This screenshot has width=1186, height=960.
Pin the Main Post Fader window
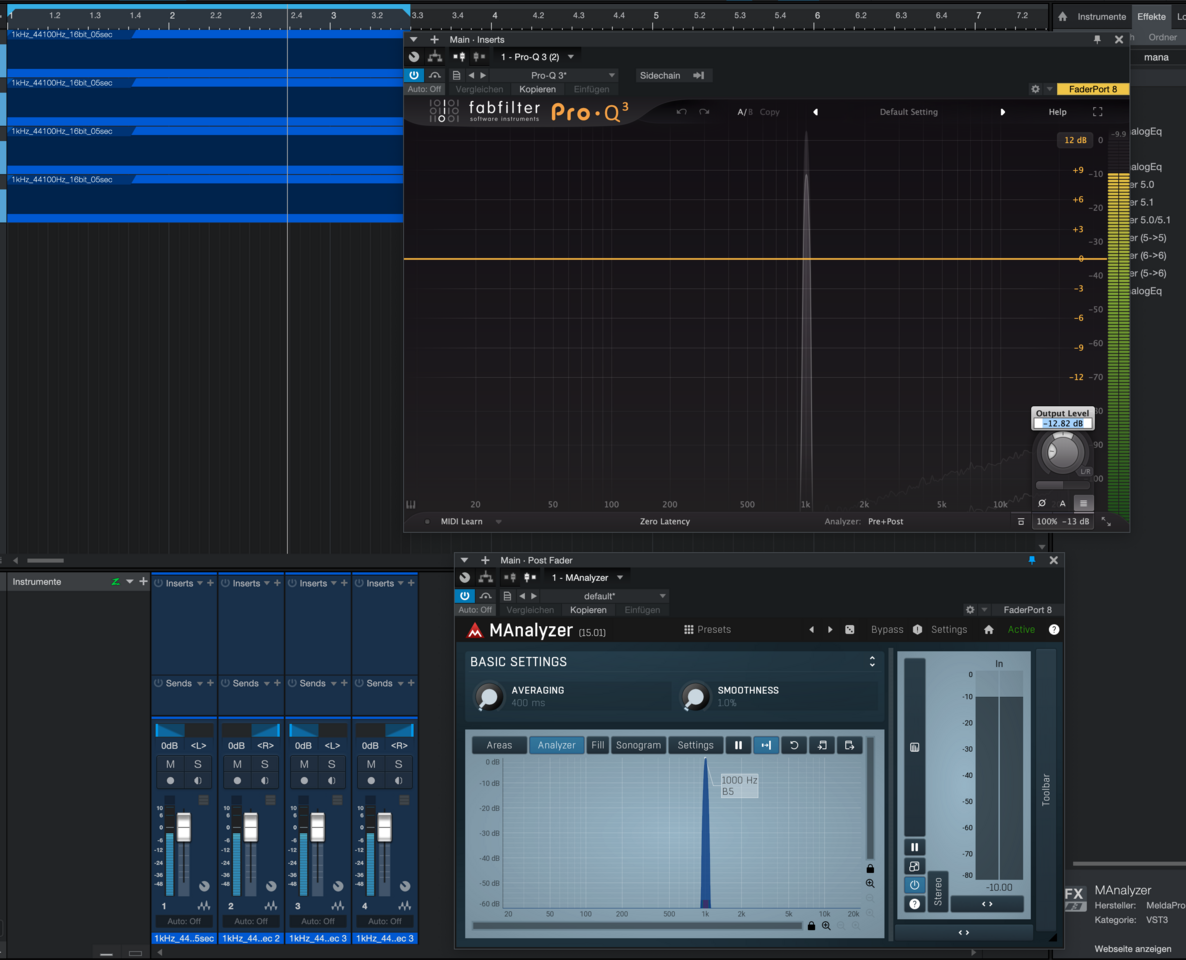coord(1032,560)
